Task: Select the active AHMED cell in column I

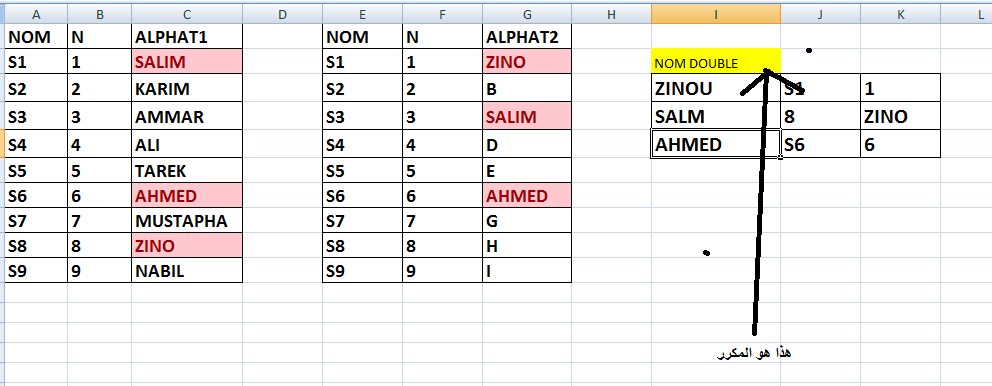Action: point(716,144)
